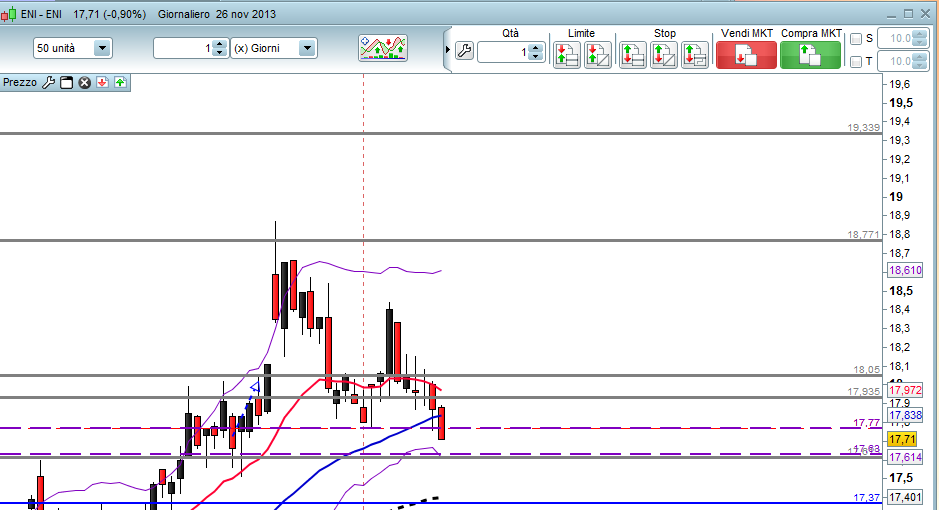Viewport: 939px width, 510px height.
Task: Click the blue 17,838 price label
Action: click(x=905, y=415)
